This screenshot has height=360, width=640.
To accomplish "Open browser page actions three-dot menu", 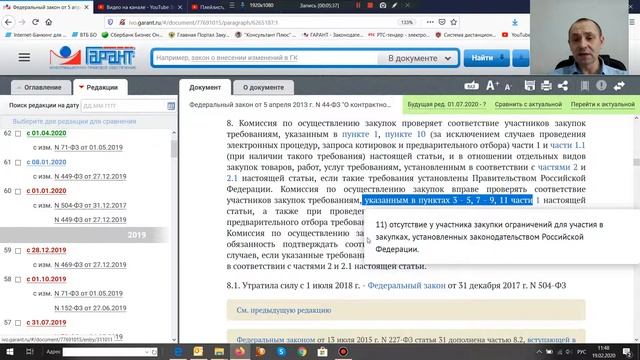I will 430,22.
